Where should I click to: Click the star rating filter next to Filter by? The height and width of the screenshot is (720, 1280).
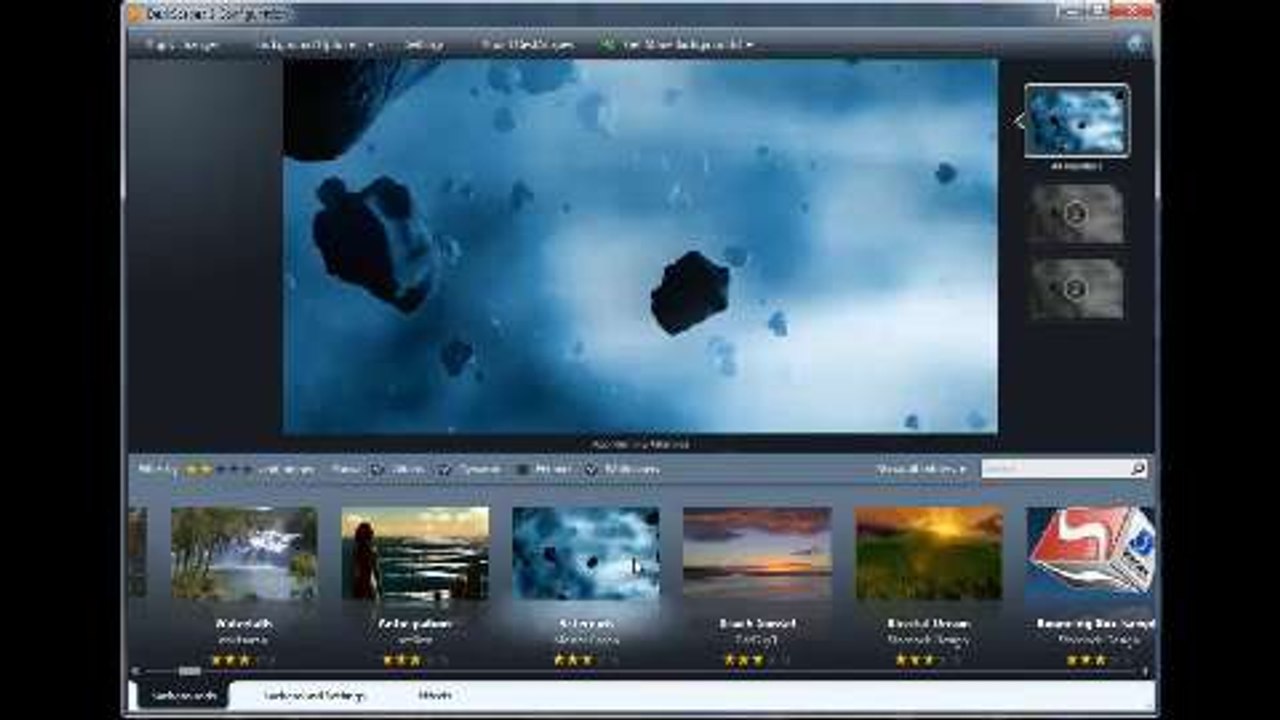[217, 468]
